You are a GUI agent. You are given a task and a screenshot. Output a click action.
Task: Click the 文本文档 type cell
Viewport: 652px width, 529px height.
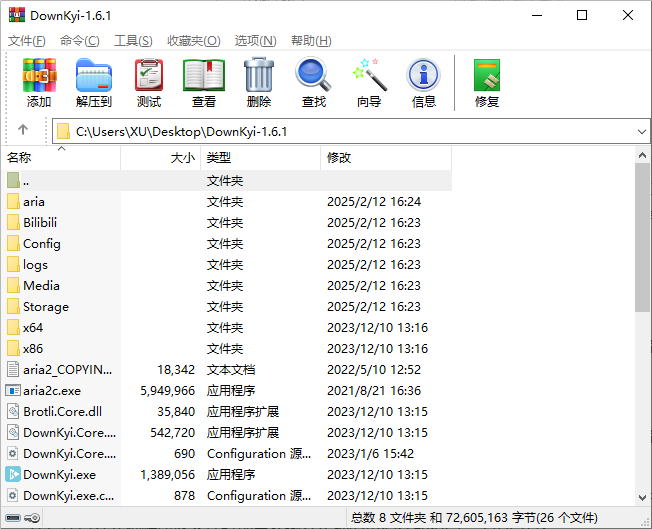231,369
